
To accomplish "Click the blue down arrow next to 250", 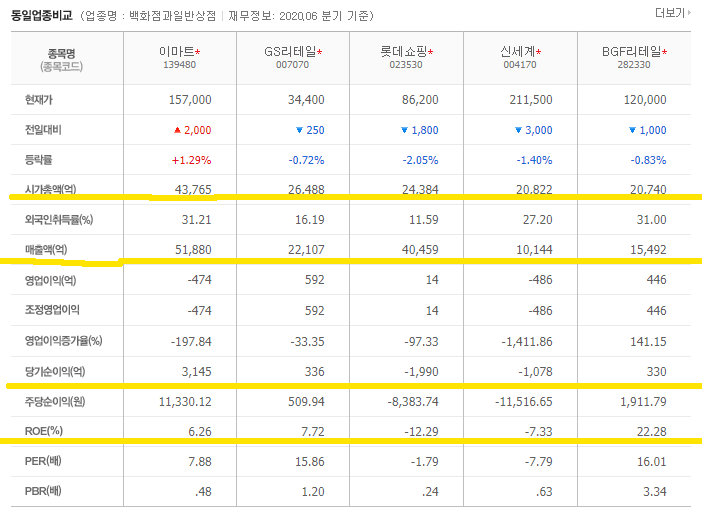I will 300,130.
